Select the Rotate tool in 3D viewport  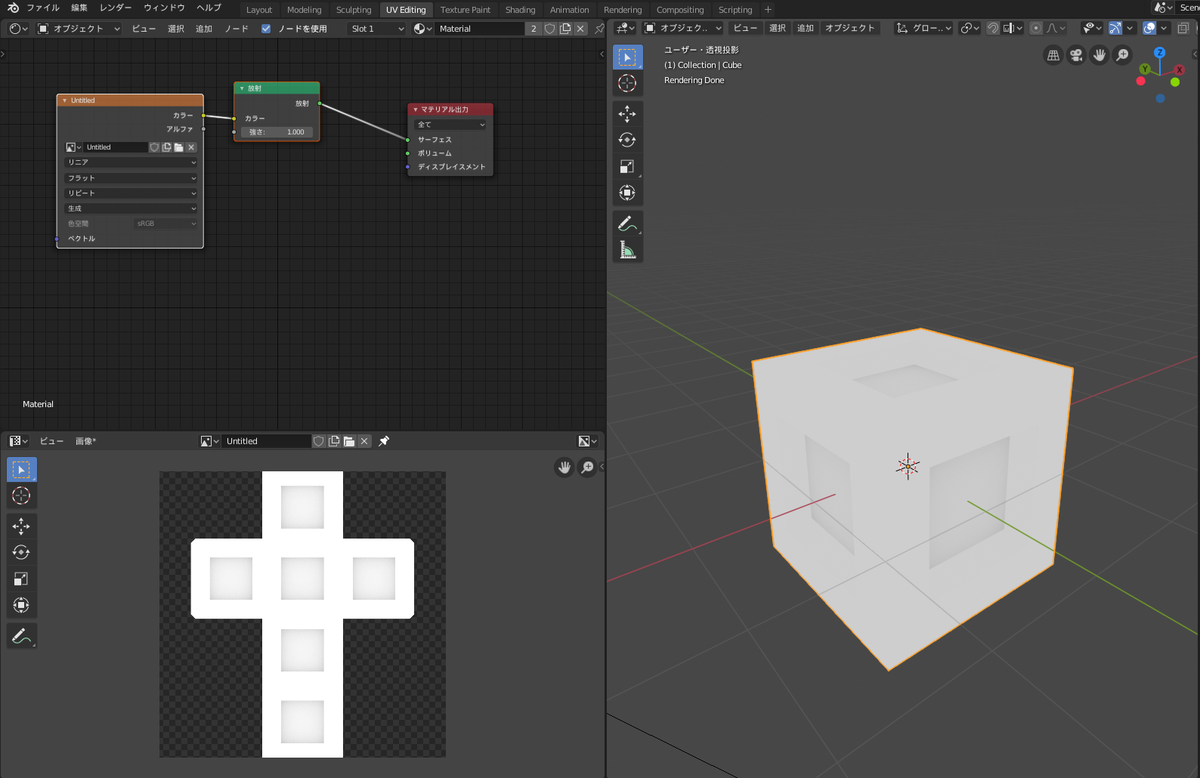[627, 140]
